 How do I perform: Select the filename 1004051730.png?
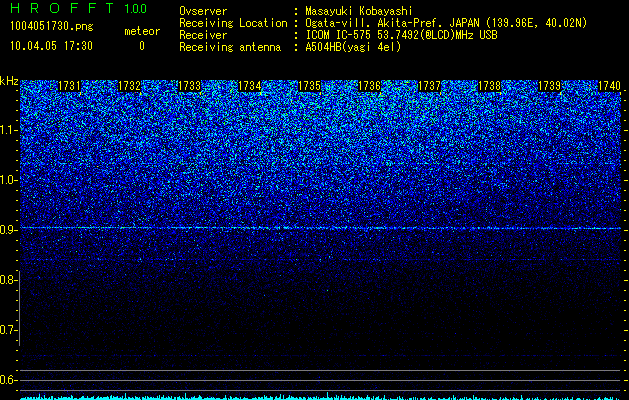pos(52,26)
